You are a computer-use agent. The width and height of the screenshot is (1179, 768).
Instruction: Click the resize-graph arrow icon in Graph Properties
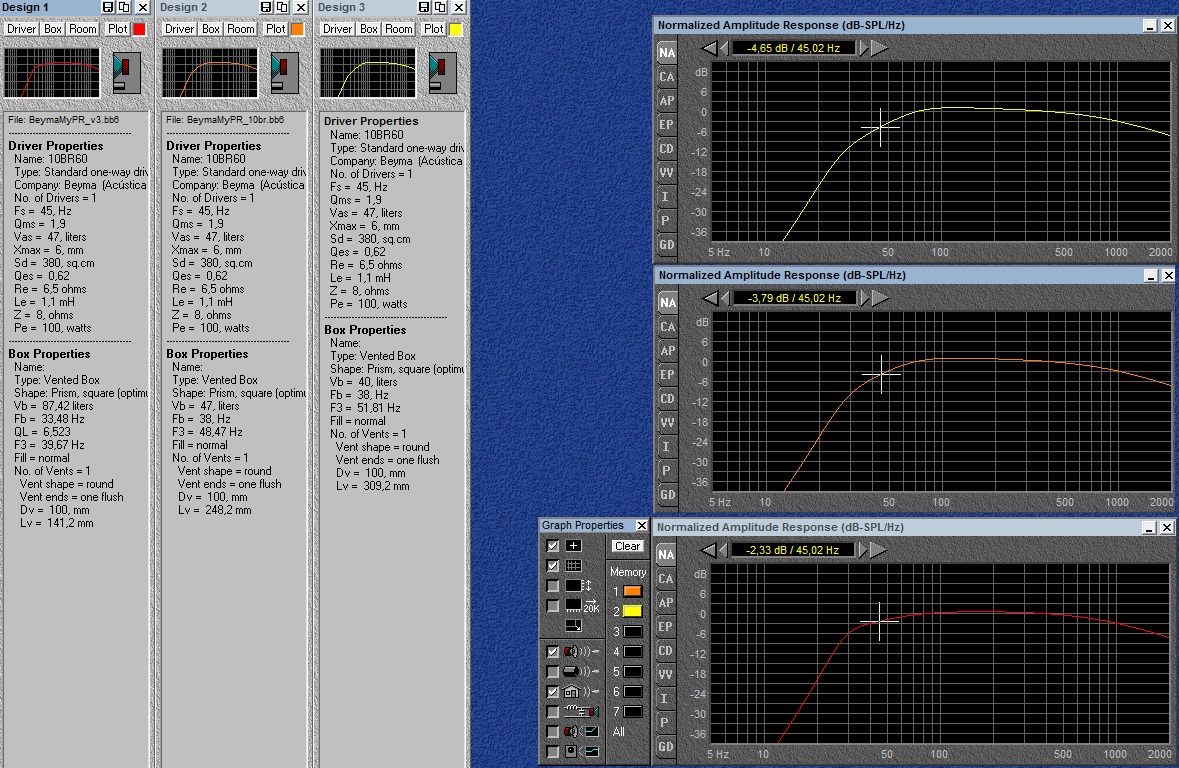[x=573, y=626]
